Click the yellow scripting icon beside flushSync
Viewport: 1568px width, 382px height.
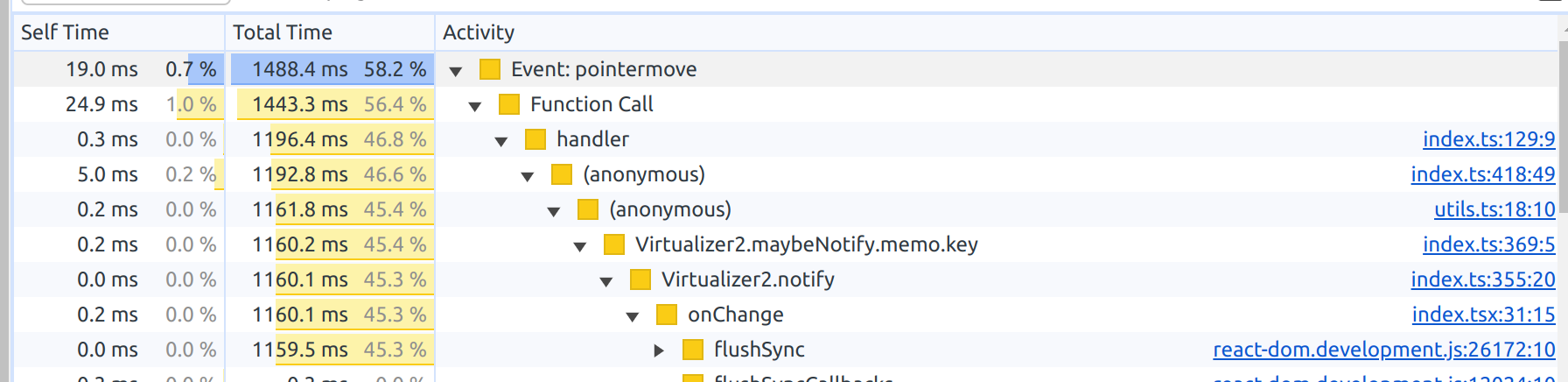[693, 350]
